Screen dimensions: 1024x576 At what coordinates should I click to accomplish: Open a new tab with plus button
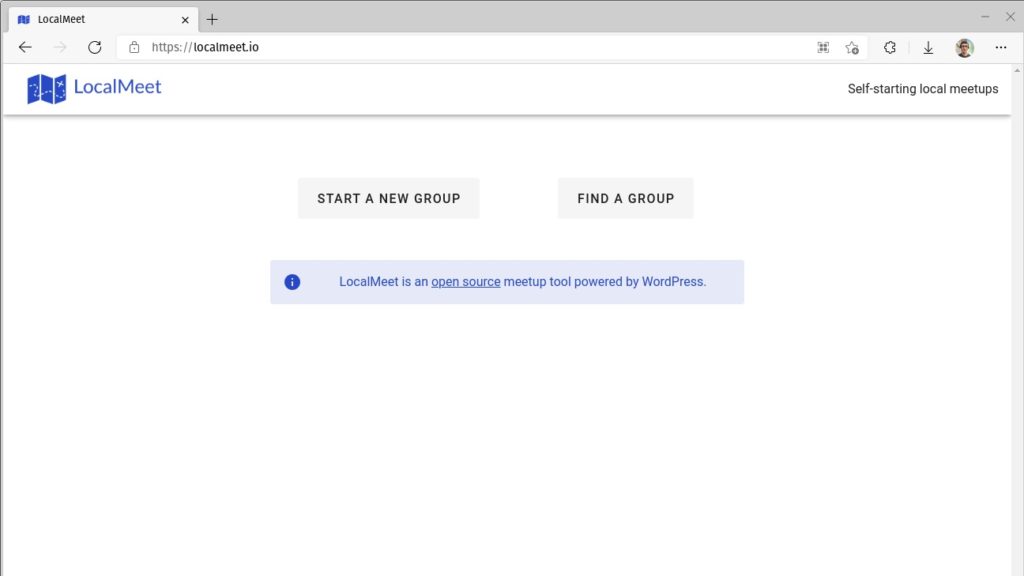click(x=212, y=19)
